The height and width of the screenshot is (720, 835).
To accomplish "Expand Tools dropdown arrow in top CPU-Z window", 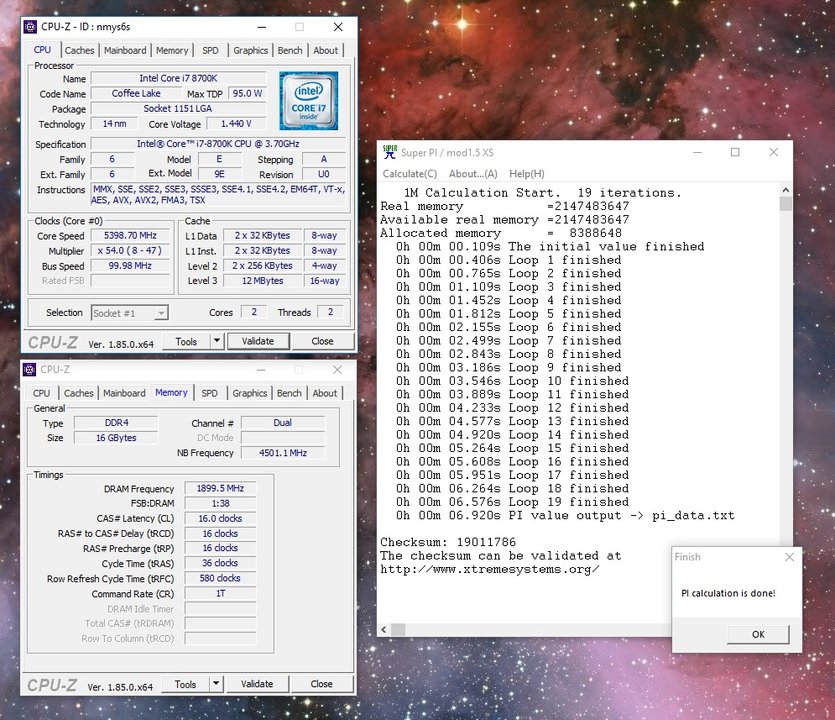I will [x=217, y=341].
